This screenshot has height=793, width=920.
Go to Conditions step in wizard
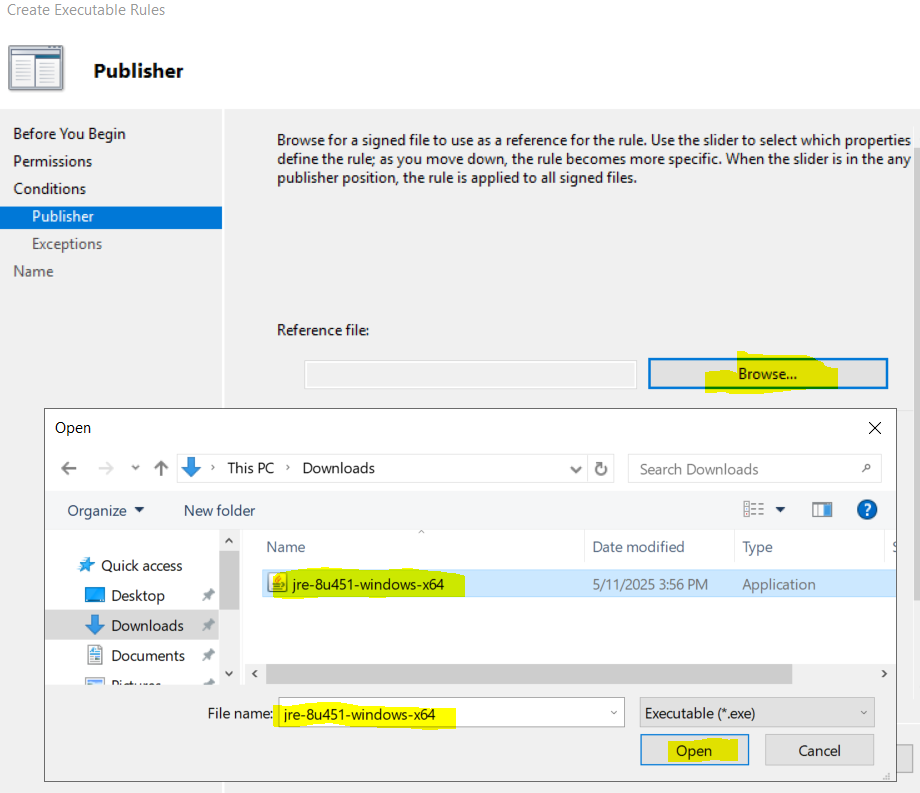coord(50,189)
